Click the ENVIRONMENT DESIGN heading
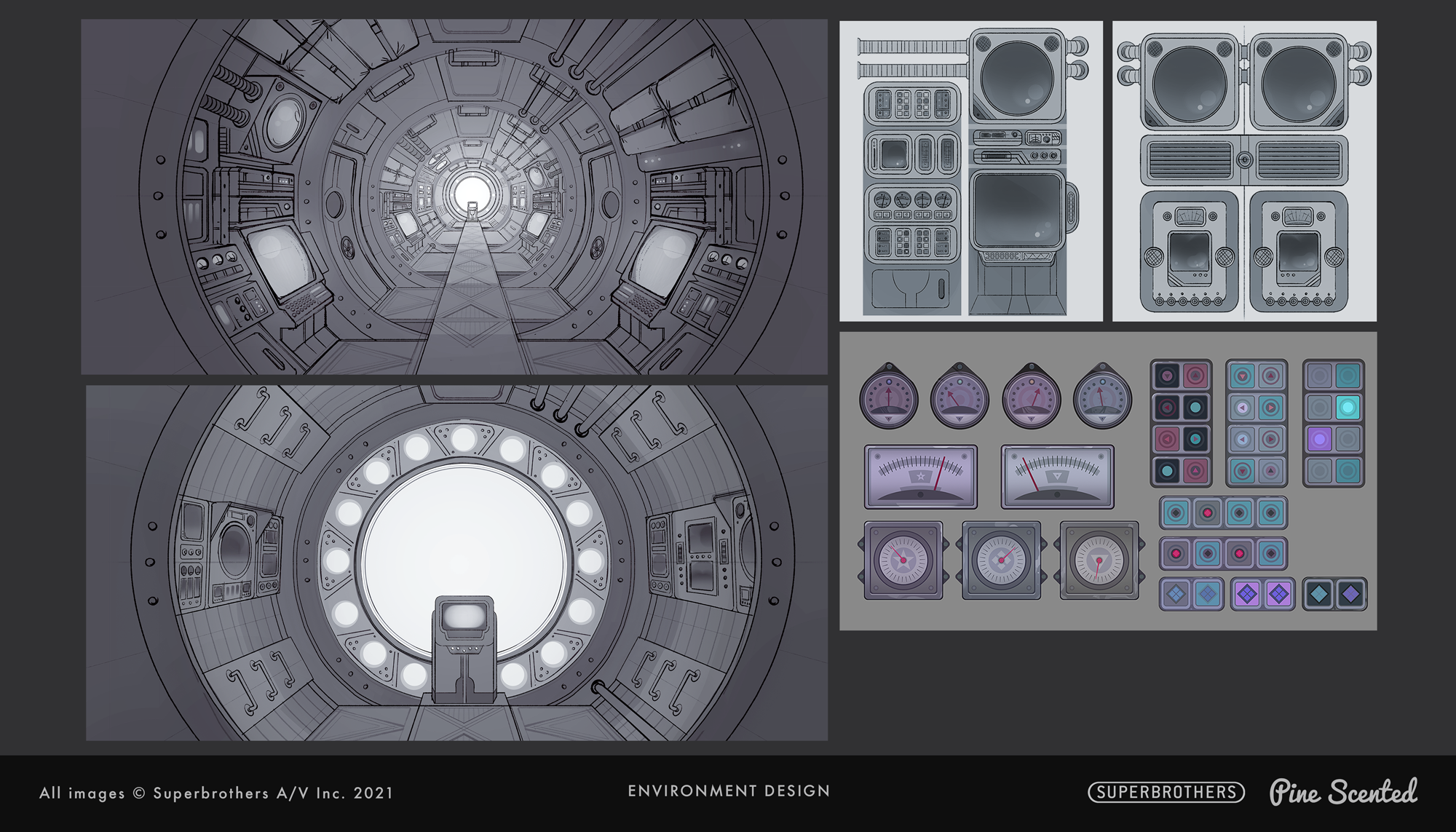The height and width of the screenshot is (832, 1456). [x=729, y=791]
